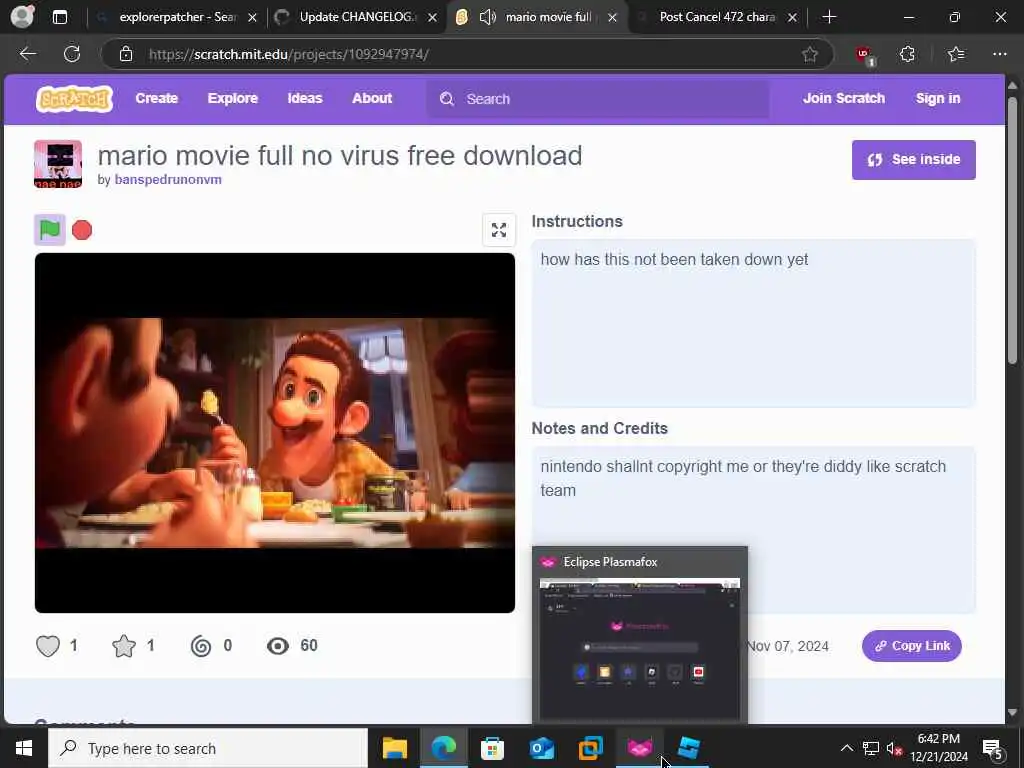Click the Copy Link button
1024x768 pixels.
[x=912, y=646]
